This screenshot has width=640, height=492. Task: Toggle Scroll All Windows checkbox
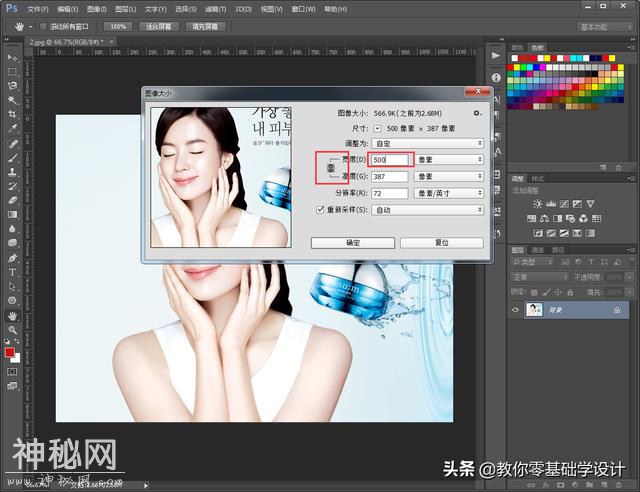click(43, 27)
